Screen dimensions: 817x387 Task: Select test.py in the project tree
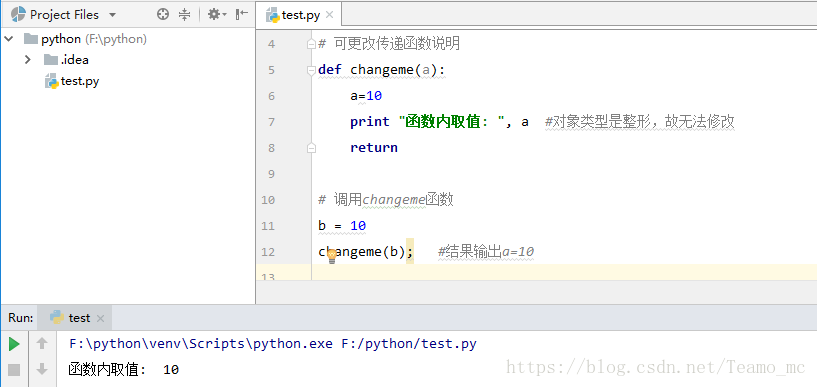click(72, 81)
